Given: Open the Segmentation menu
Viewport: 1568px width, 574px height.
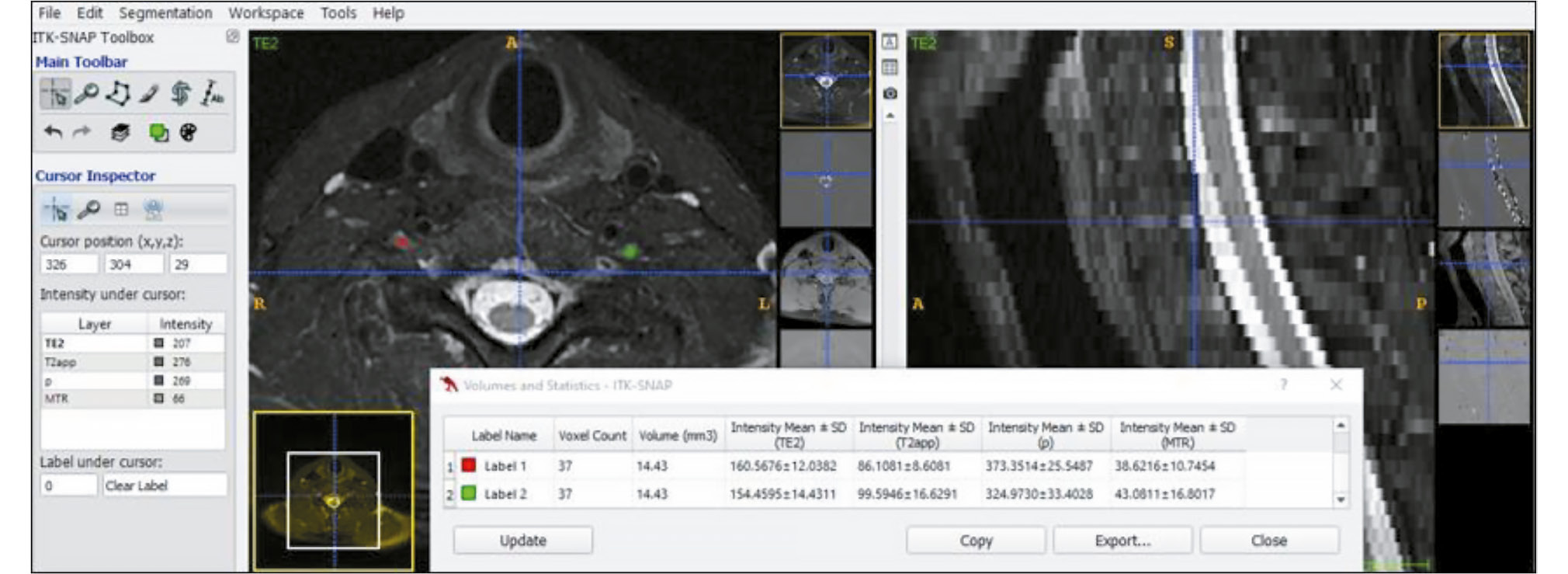Looking at the screenshot, I should (x=165, y=13).
